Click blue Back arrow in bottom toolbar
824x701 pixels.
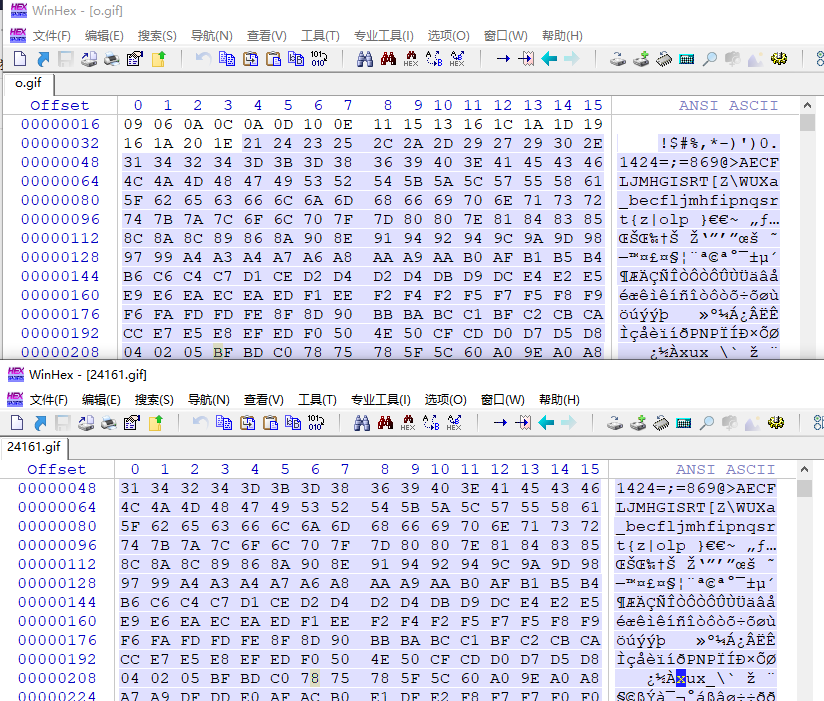point(547,422)
